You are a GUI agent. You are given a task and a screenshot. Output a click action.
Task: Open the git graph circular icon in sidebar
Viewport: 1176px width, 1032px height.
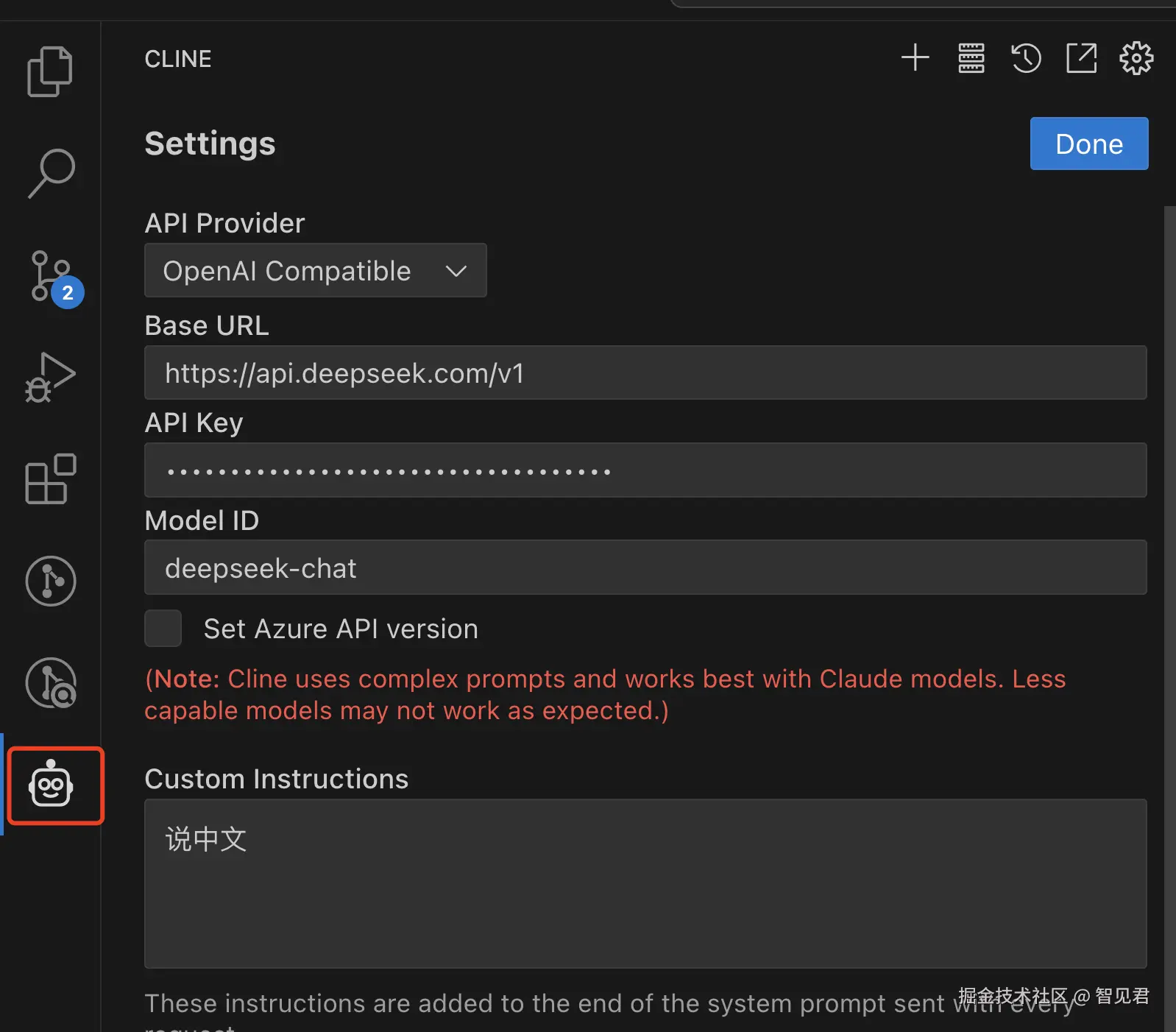(x=51, y=581)
